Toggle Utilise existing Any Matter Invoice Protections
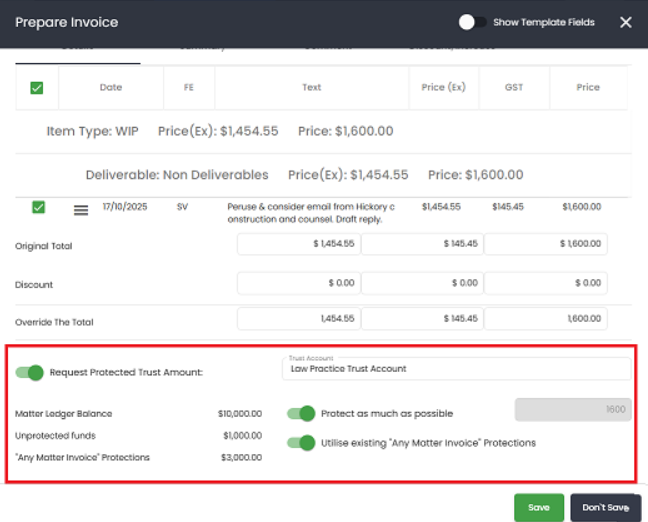This screenshot has width=648, height=522. pos(302,442)
